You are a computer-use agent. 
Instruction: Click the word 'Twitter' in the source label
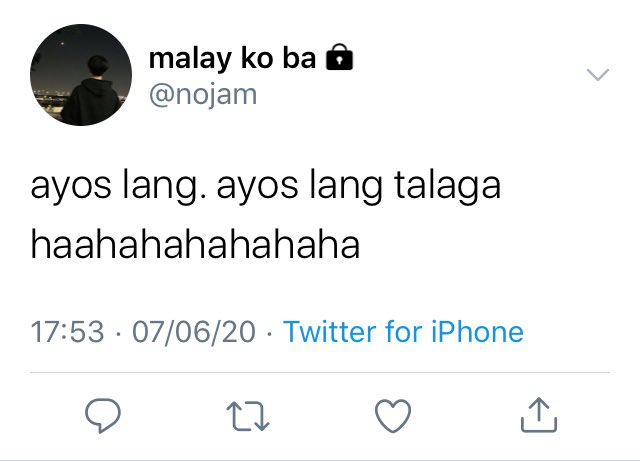tap(330, 331)
